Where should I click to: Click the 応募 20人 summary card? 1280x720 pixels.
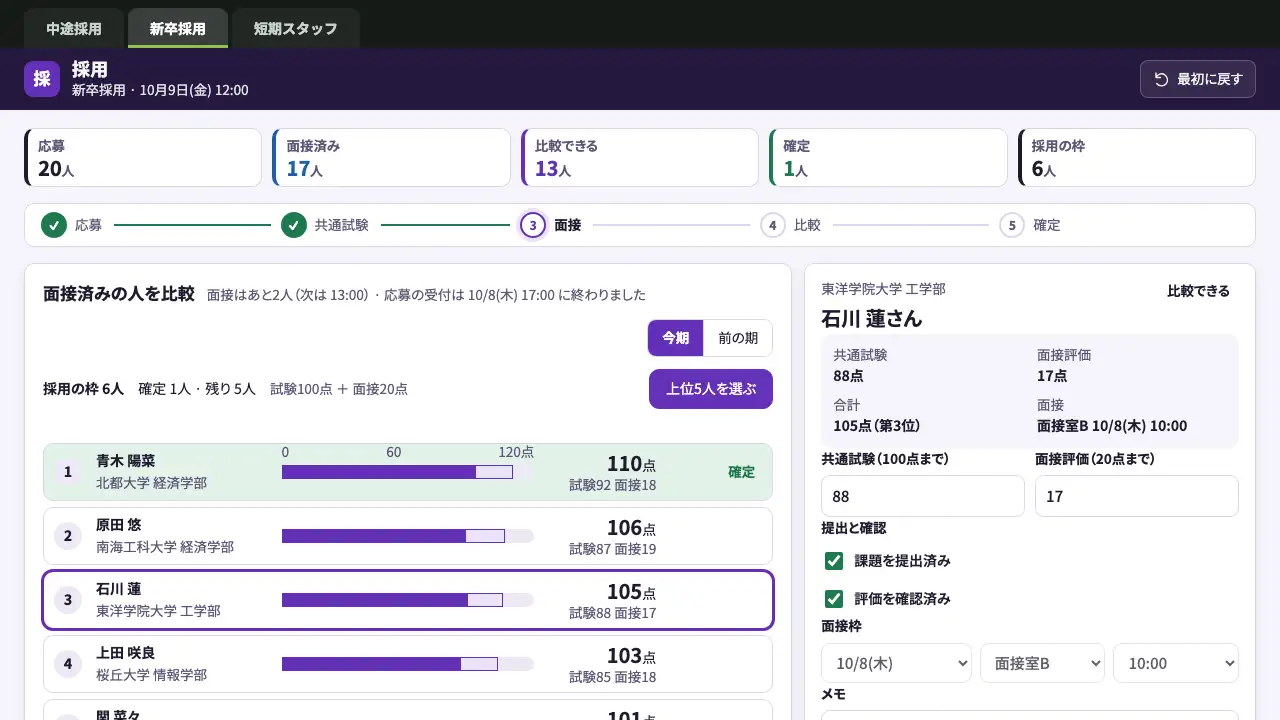(143, 157)
